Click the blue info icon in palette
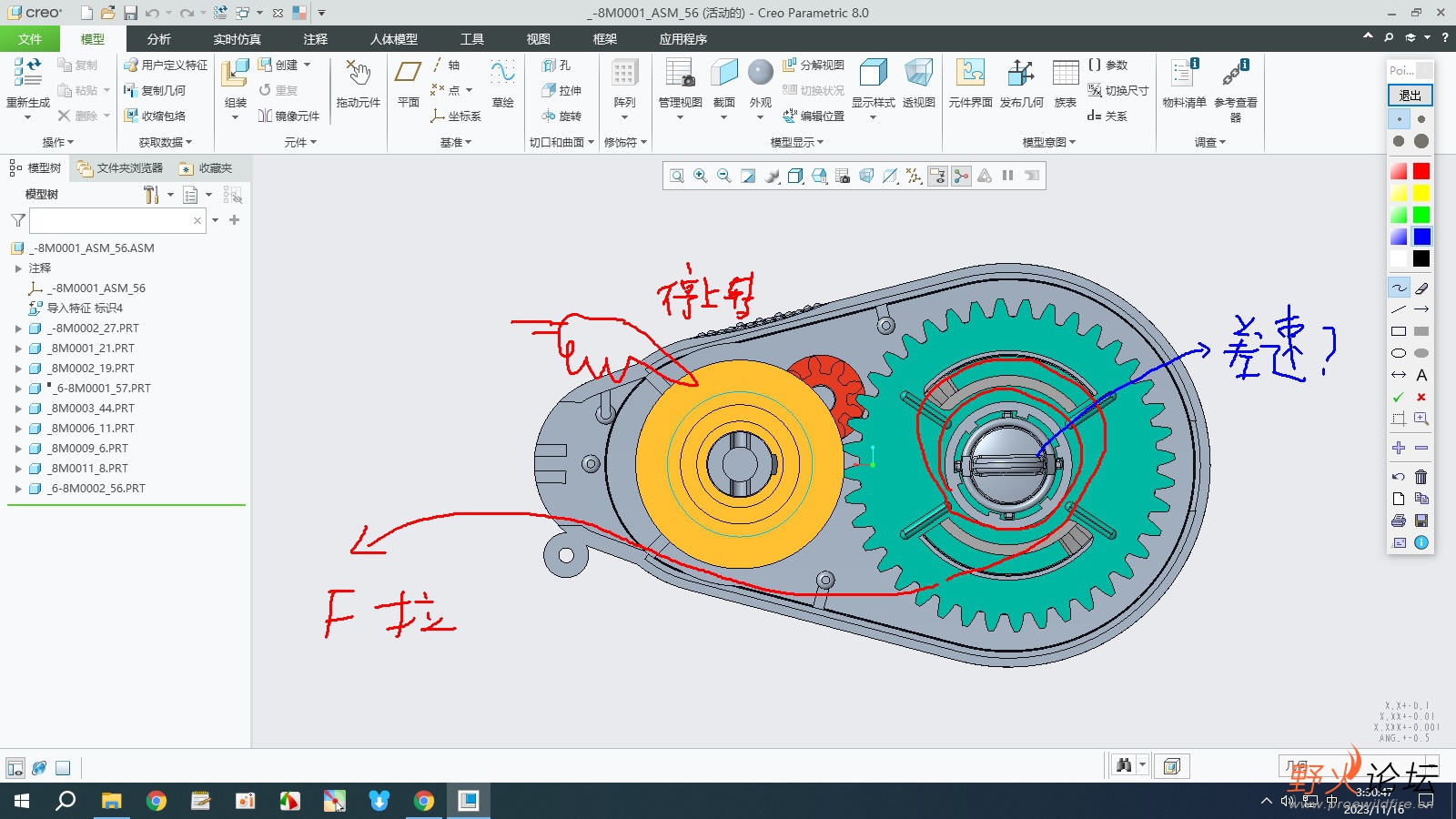This screenshot has height=819, width=1456. coord(1421,542)
